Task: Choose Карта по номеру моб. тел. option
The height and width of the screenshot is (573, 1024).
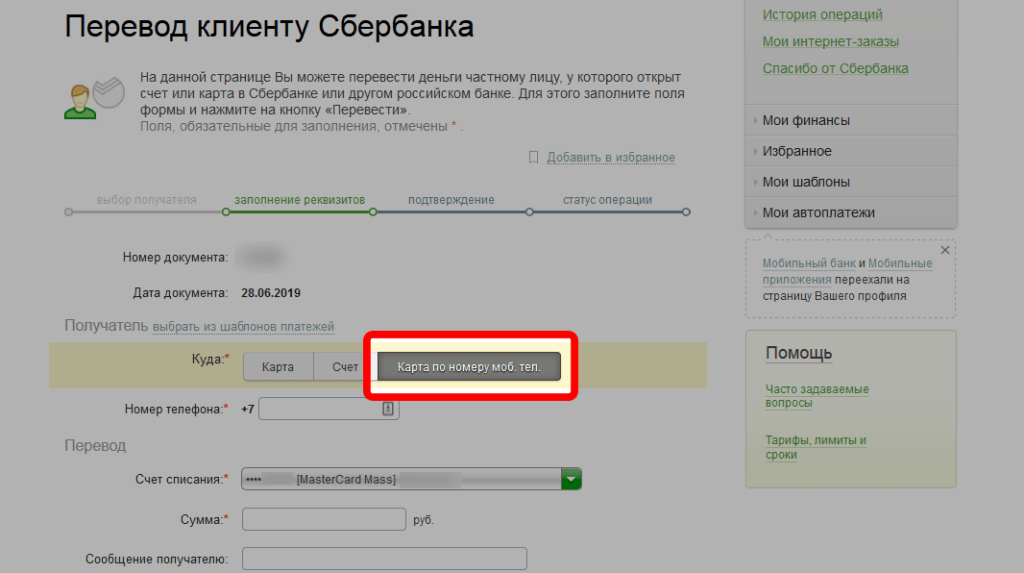Action: coord(469,367)
